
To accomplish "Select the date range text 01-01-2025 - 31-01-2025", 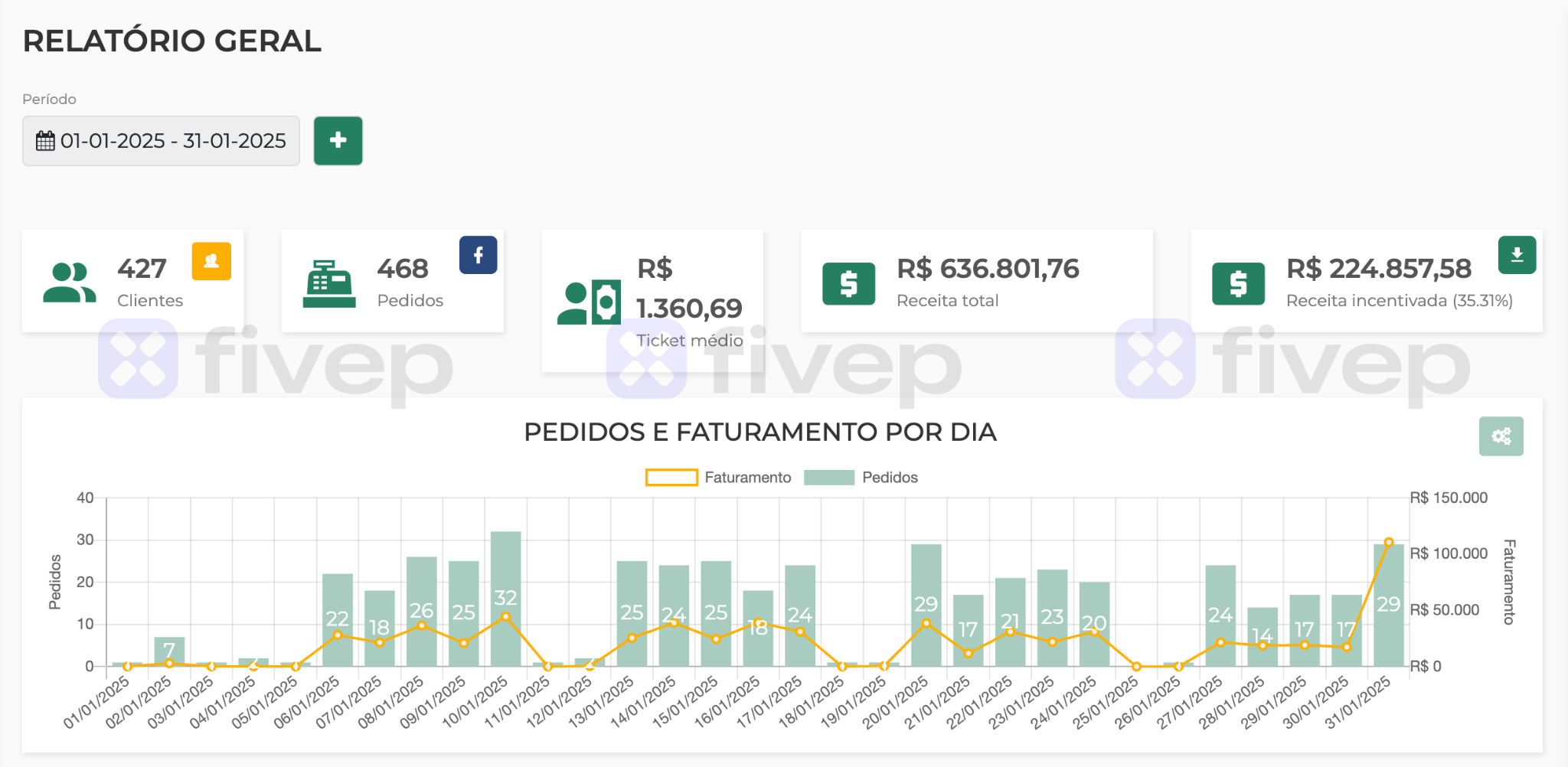I will point(173,141).
